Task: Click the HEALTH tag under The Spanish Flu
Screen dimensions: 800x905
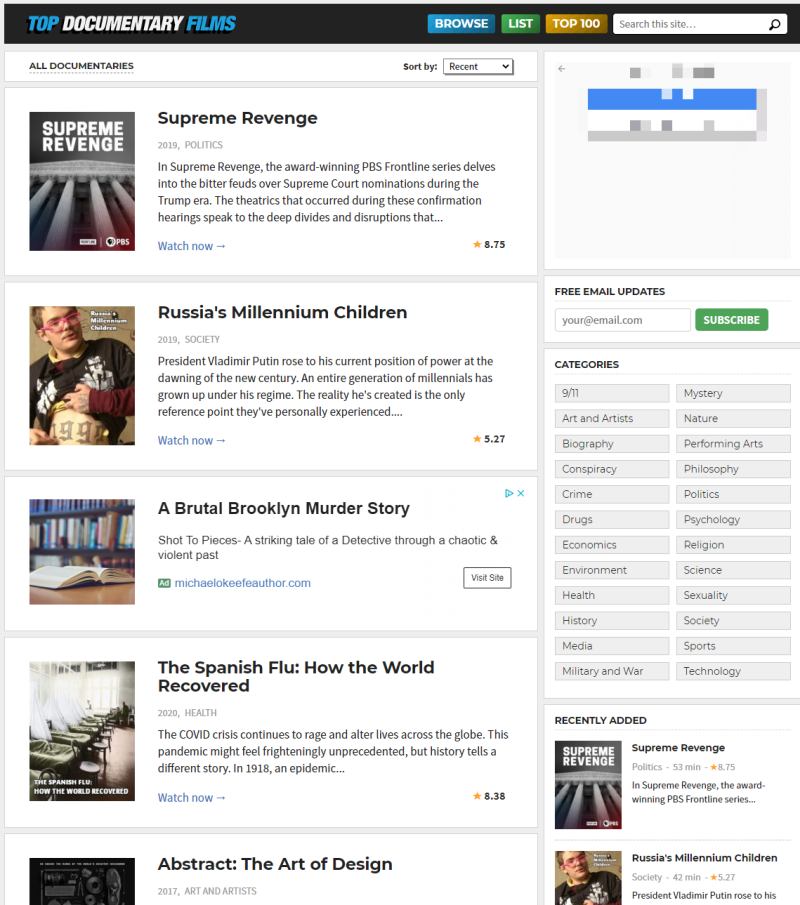Action: coord(201,713)
